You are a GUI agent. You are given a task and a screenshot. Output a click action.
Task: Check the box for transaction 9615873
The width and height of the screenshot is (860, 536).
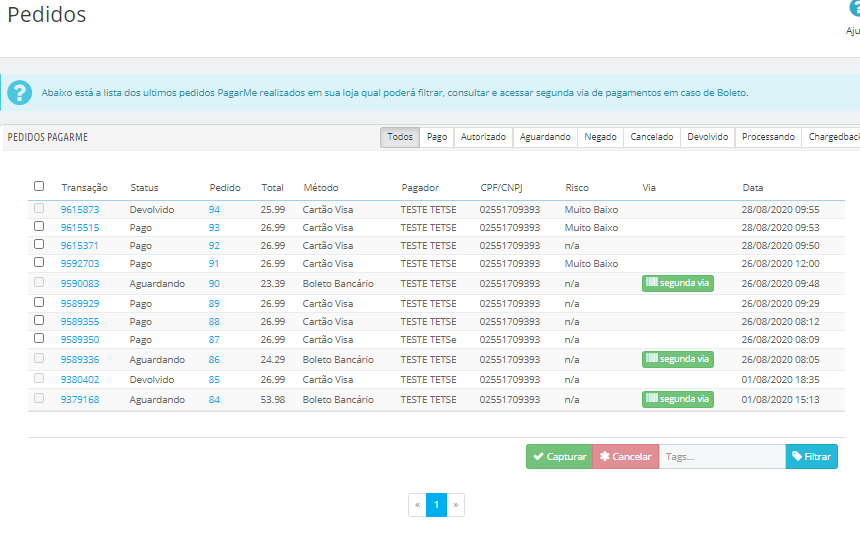tap(39, 208)
